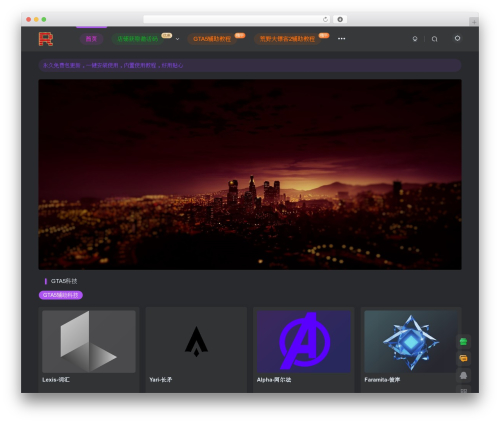Click the Feromita product title
The height and width of the screenshot is (423, 500).
tap(382, 380)
